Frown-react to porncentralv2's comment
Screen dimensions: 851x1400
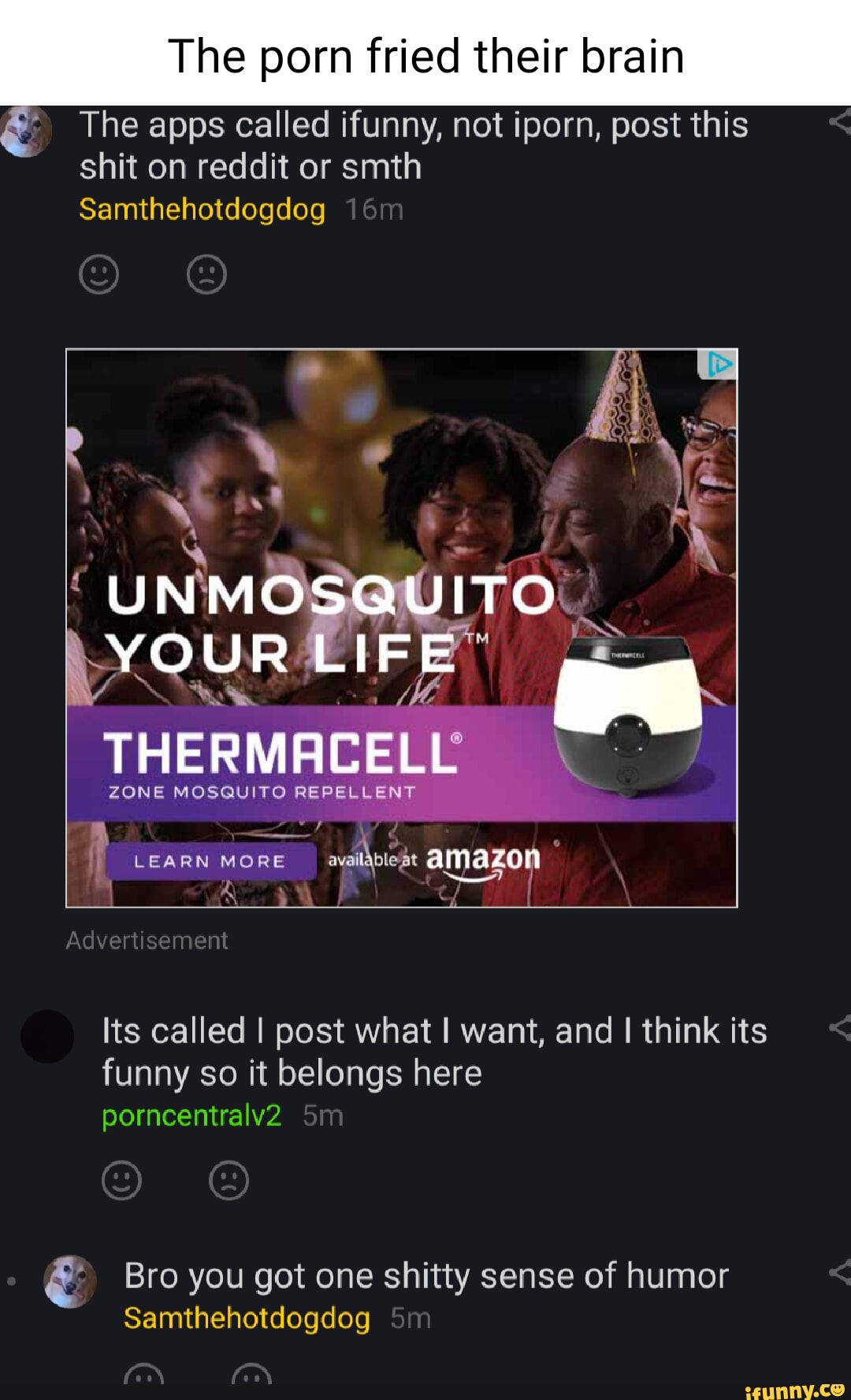click(229, 1180)
